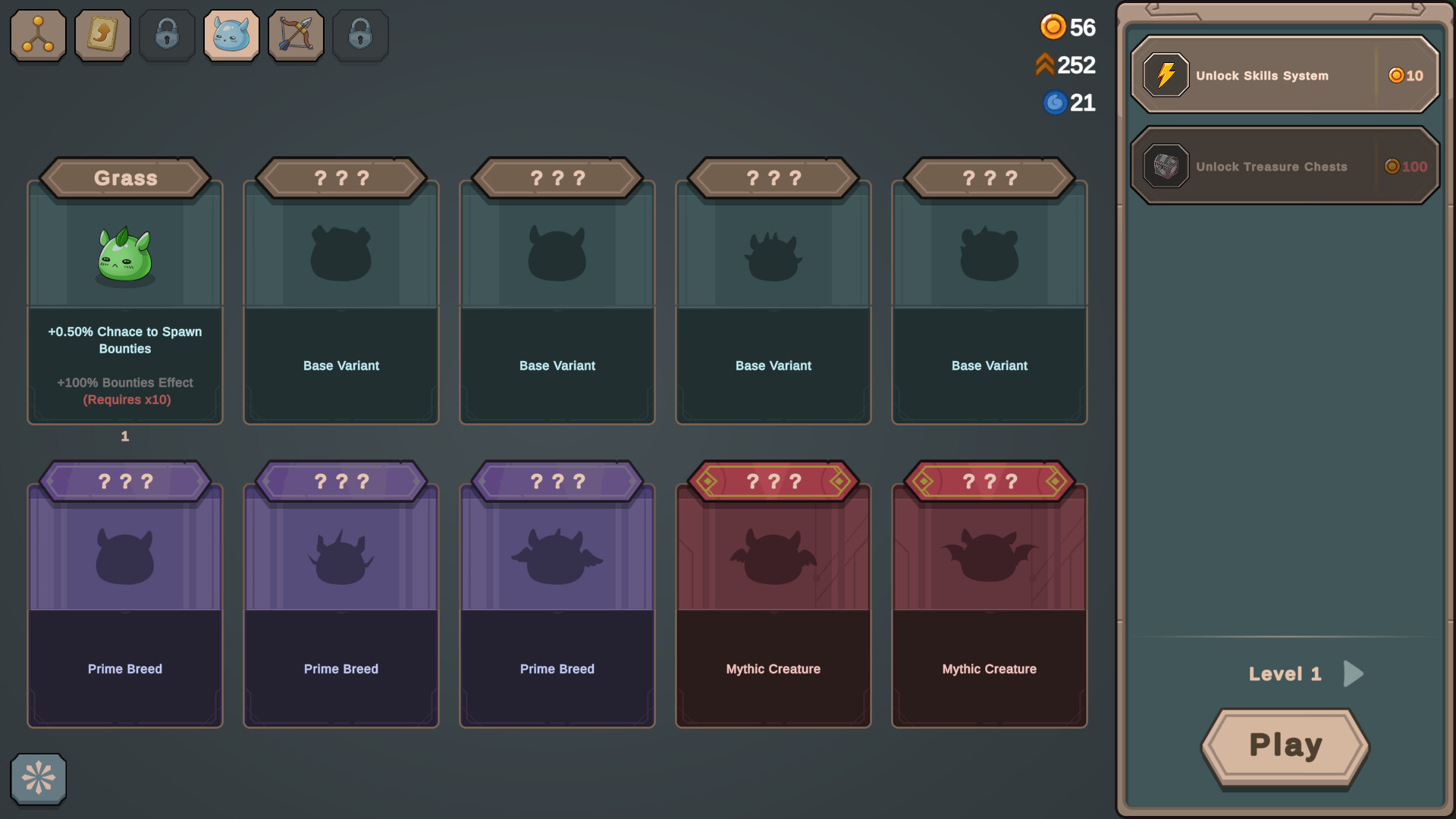Screen dimensions: 1456x819
Task: Click the green Grass slime image
Action: (x=125, y=256)
